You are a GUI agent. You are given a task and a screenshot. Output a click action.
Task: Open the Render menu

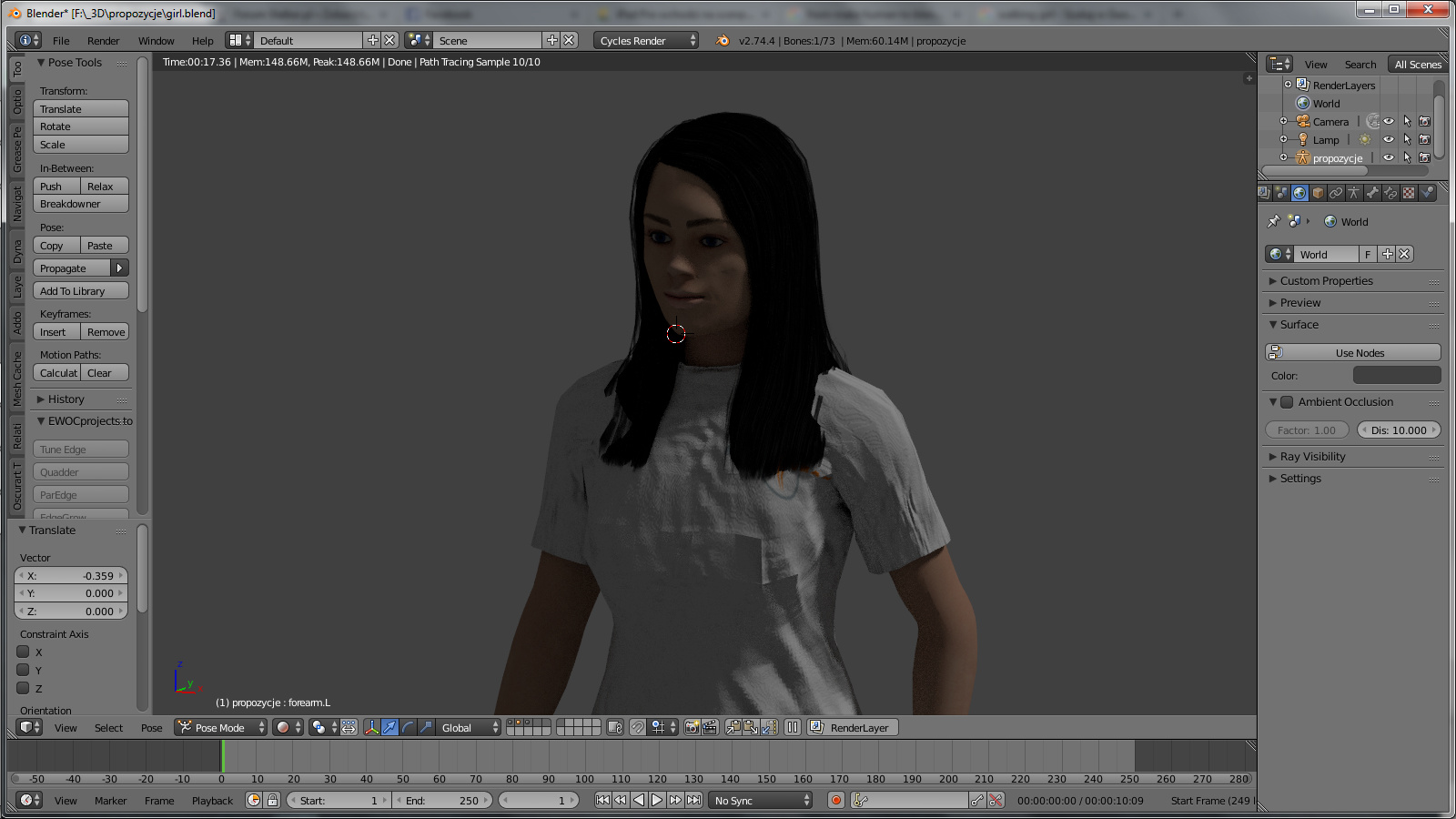click(x=103, y=41)
